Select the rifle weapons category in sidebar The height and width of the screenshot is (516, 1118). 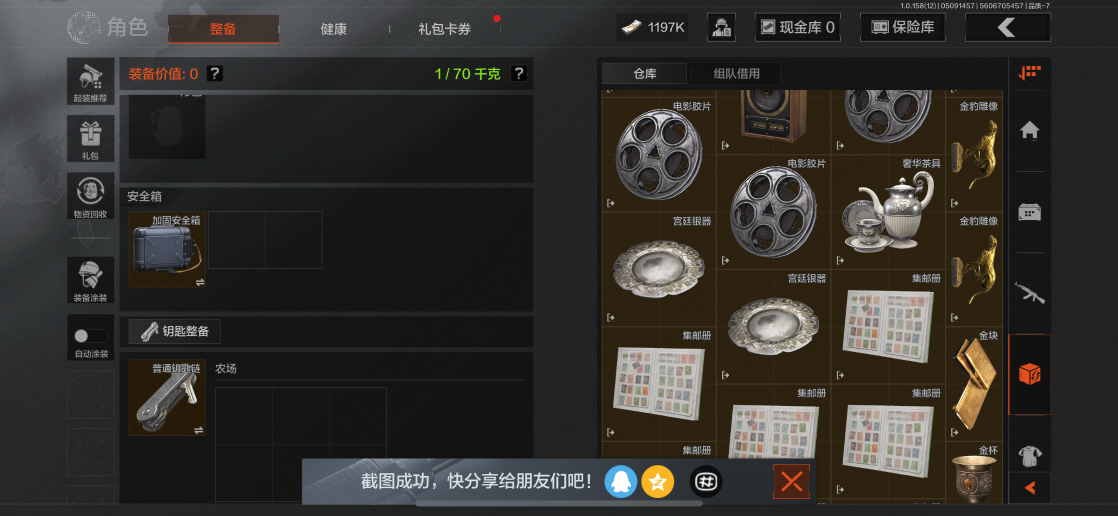pyautogui.click(x=1029, y=293)
